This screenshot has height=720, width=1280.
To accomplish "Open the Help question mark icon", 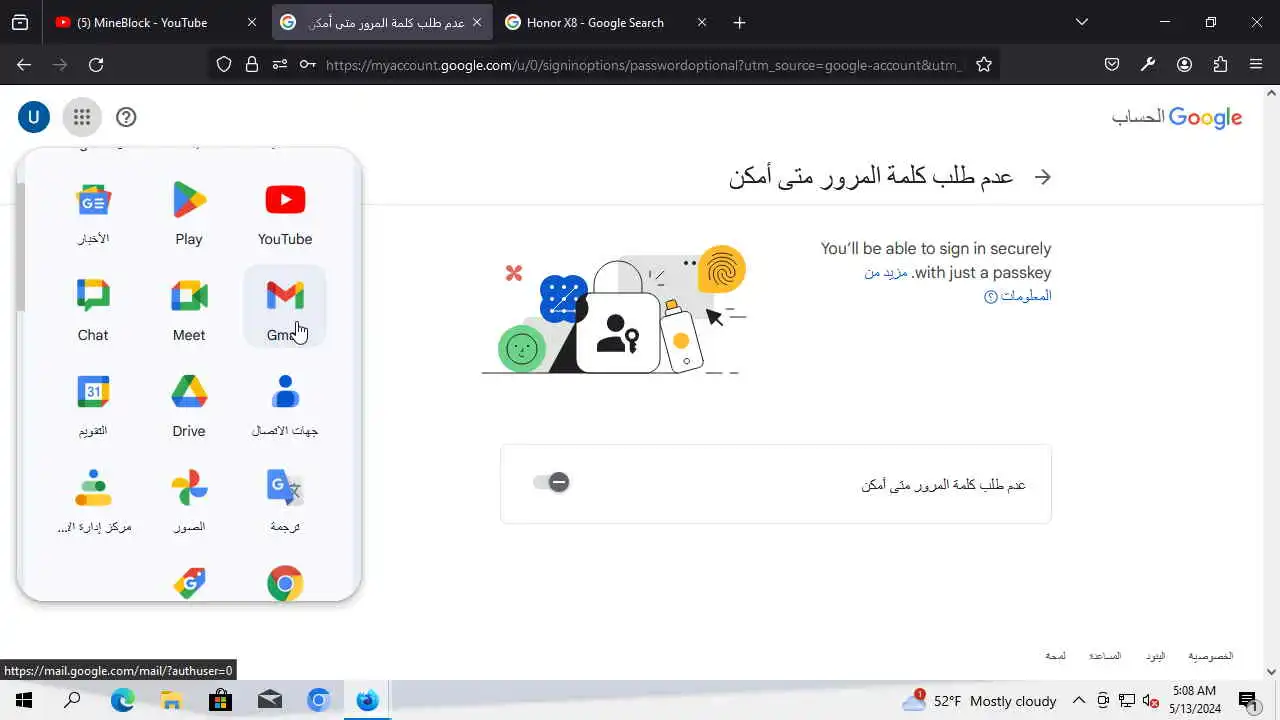I will [126, 117].
